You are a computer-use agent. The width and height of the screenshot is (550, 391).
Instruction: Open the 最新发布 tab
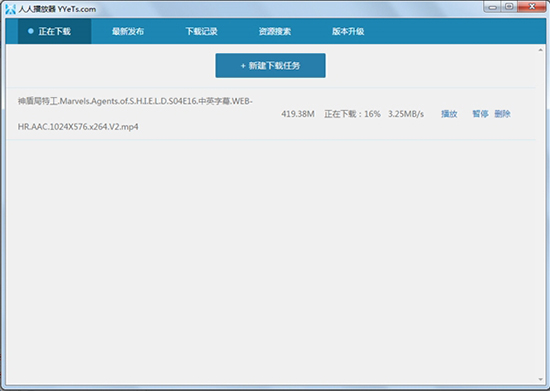pyautogui.click(x=128, y=32)
